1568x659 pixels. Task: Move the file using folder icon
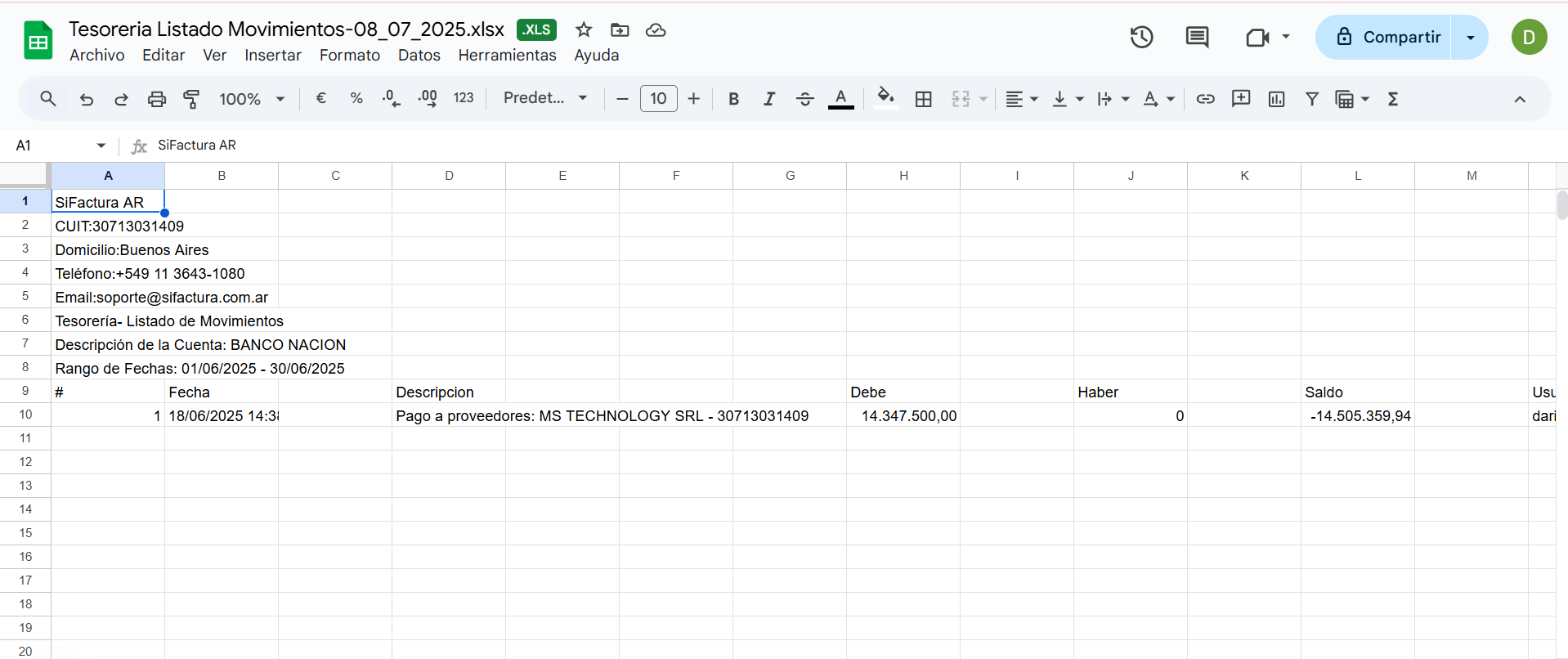click(x=620, y=30)
